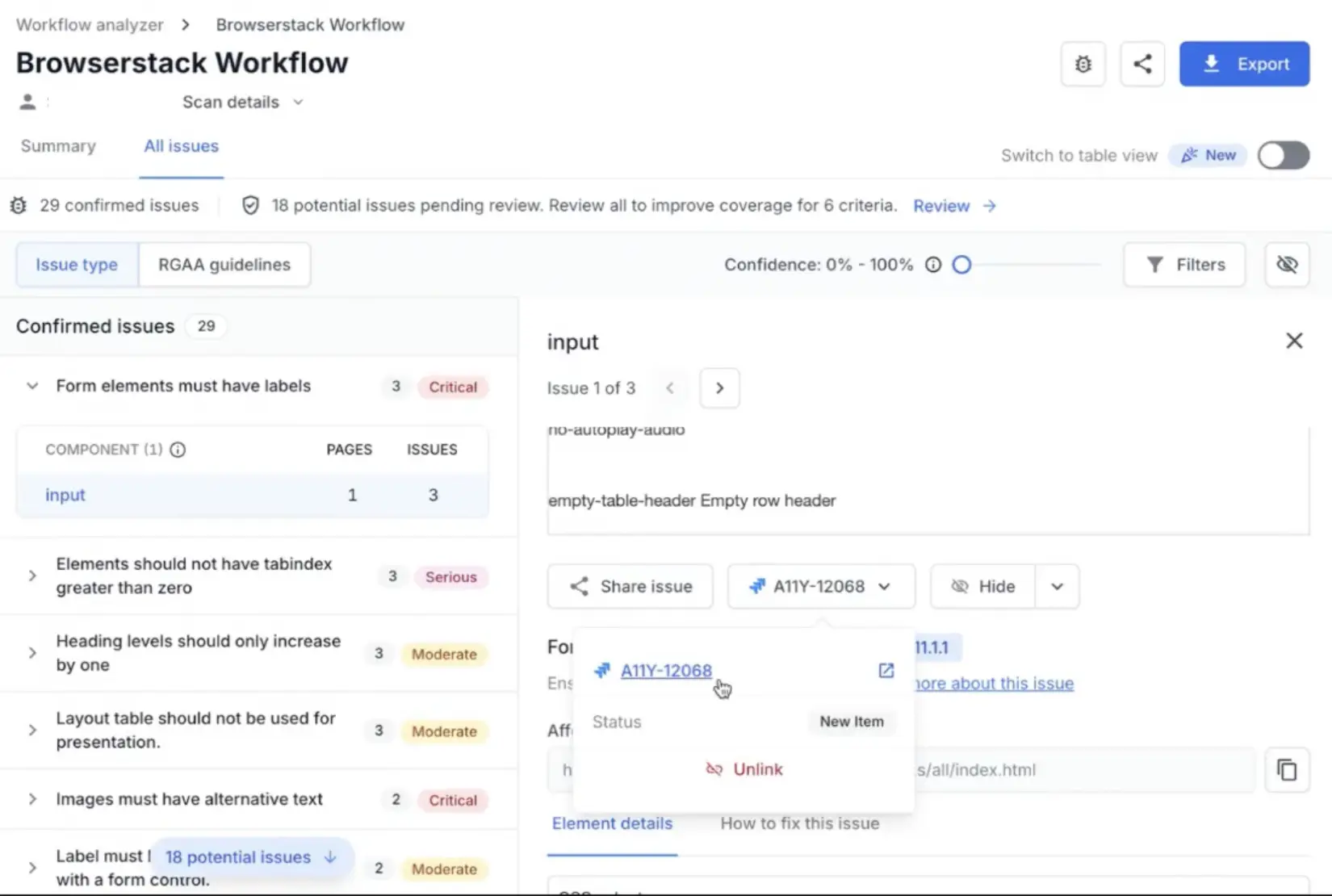The height and width of the screenshot is (896, 1332).
Task: Click the empty-table-header text line
Action: pyautogui.click(x=692, y=500)
